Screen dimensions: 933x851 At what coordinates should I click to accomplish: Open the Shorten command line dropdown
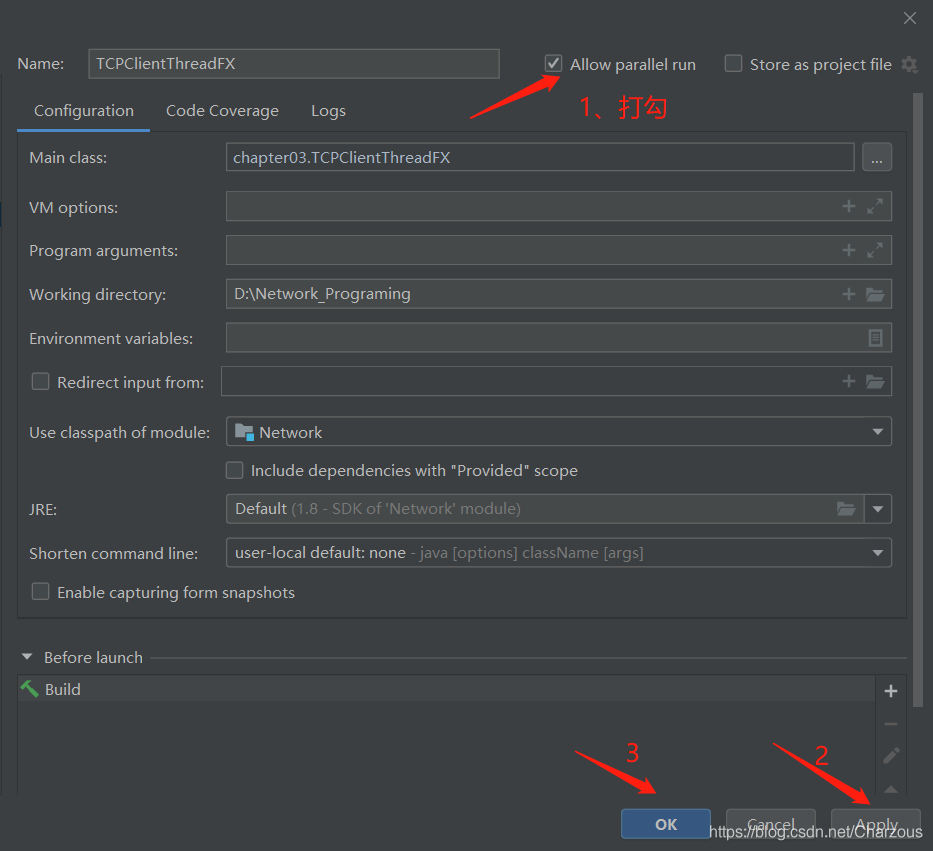(x=877, y=553)
